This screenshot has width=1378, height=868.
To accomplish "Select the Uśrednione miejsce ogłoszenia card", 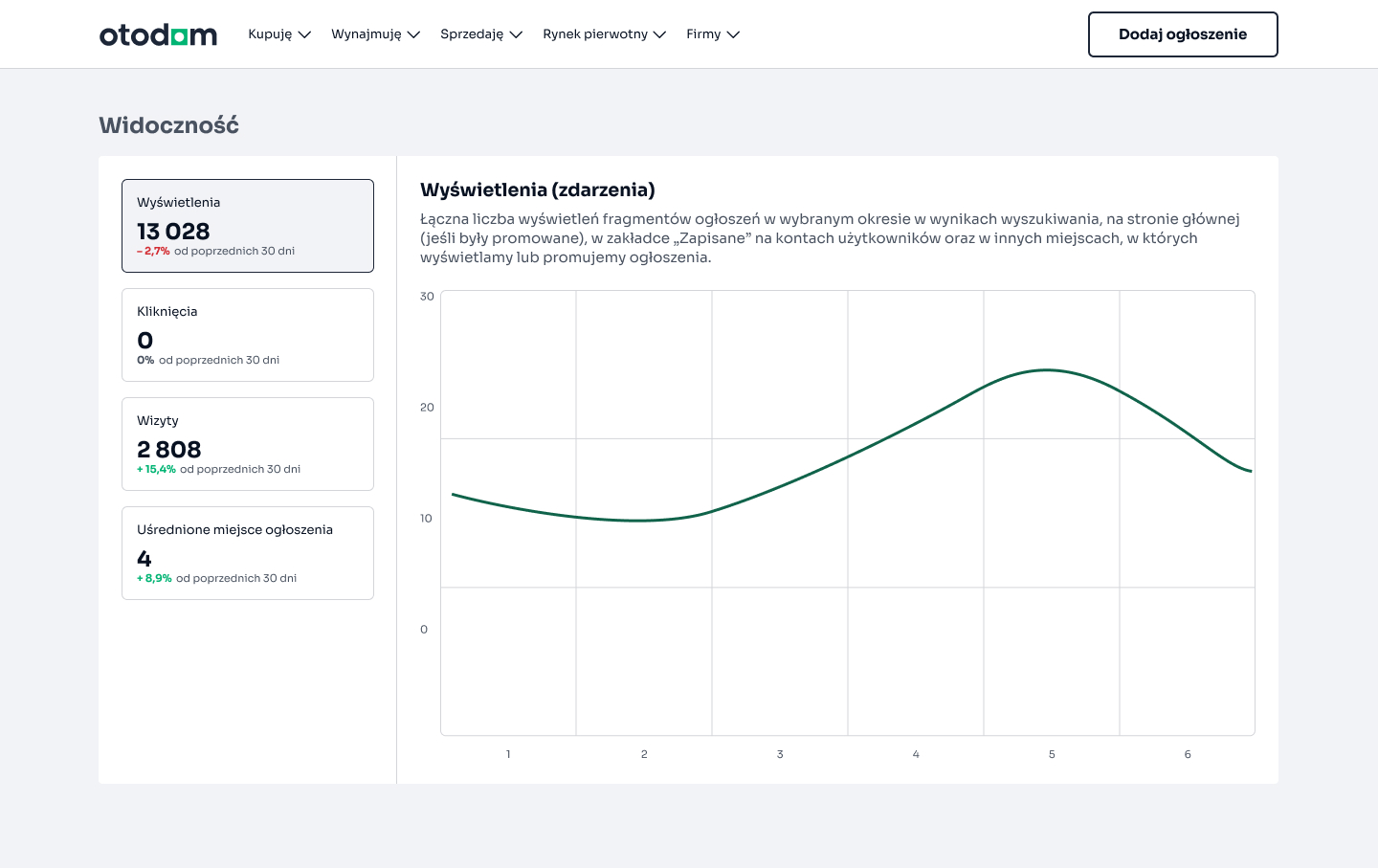I will click(247, 552).
